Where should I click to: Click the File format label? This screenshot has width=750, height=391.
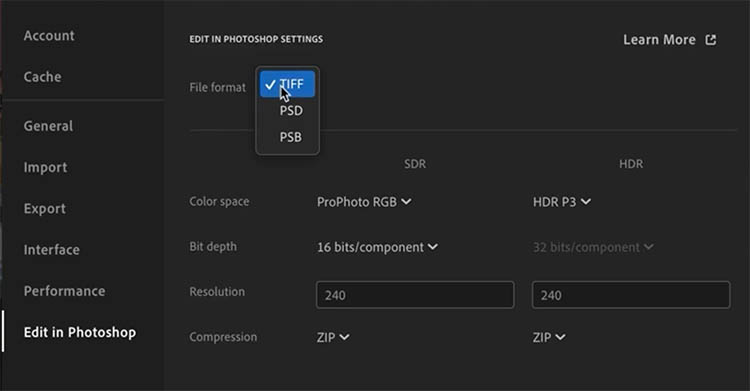pyautogui.click(x=218, y=88)
